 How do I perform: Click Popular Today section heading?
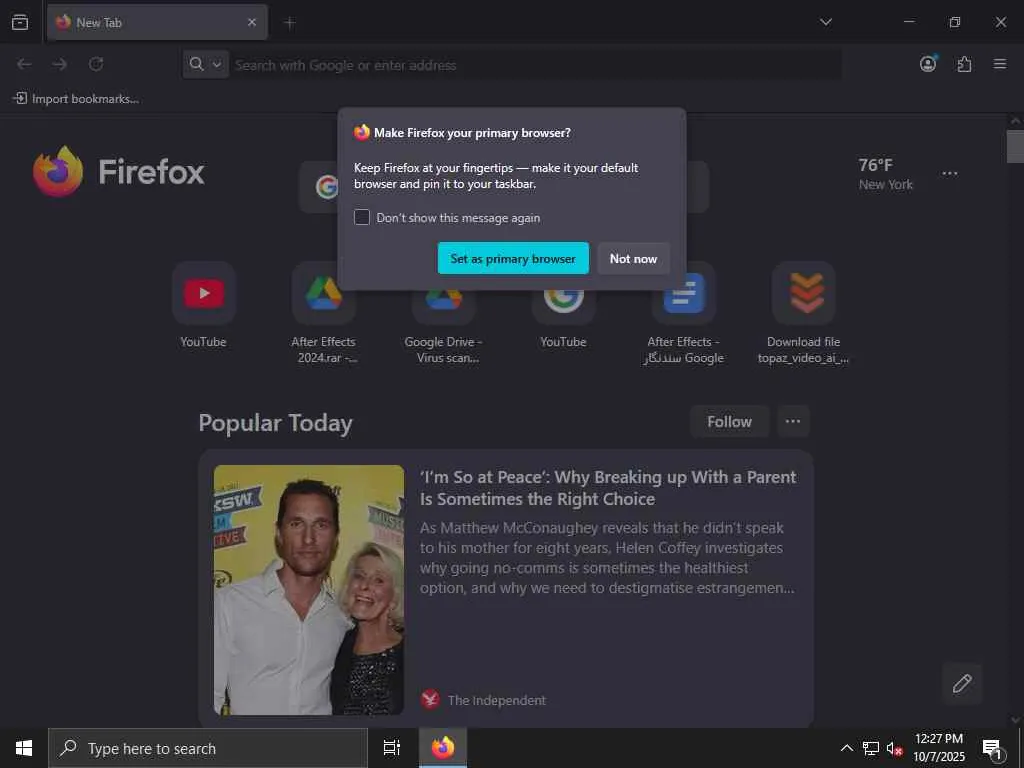pyautogui.click(x=276, y=423)
